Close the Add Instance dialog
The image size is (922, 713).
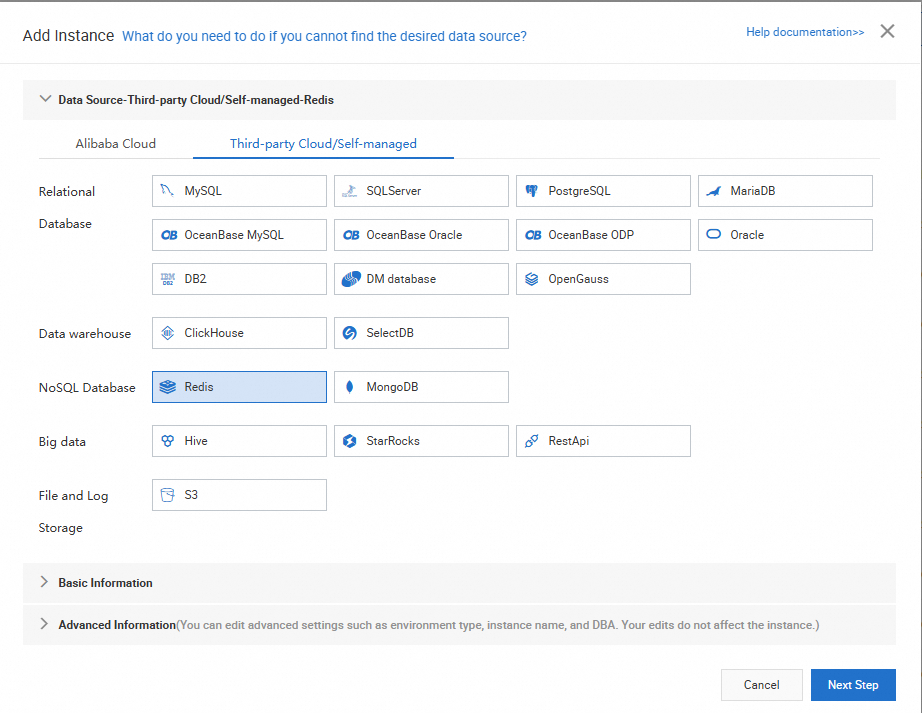(887, 31)
